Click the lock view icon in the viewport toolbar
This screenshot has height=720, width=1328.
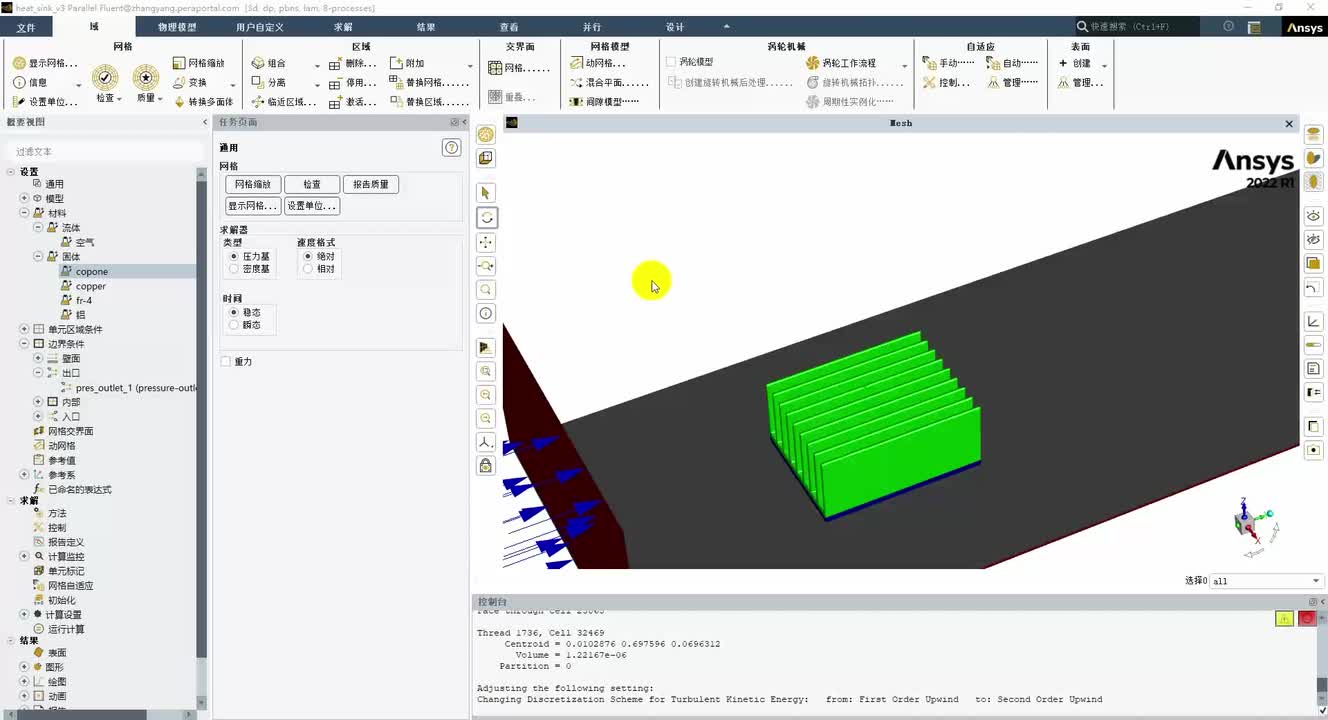click(486, 466)
